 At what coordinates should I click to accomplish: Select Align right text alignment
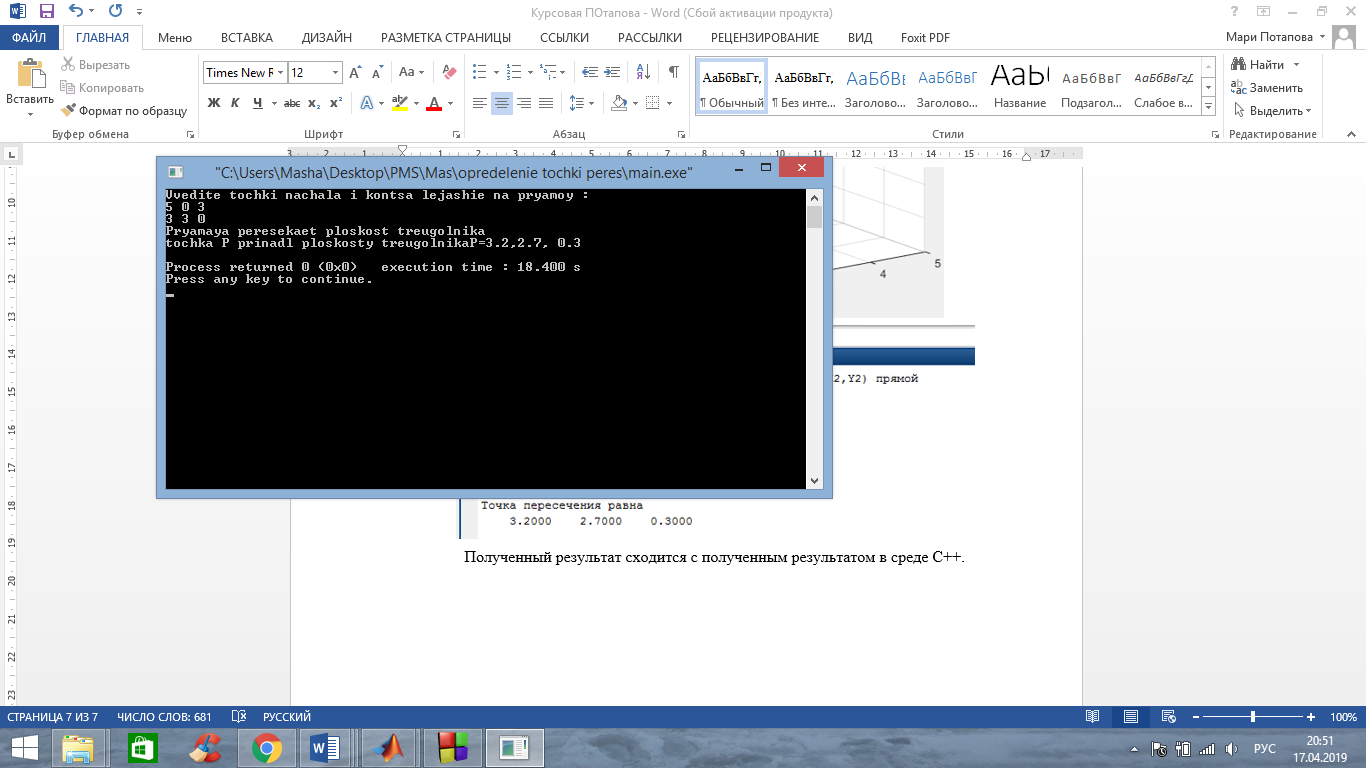tap(524, 103)
